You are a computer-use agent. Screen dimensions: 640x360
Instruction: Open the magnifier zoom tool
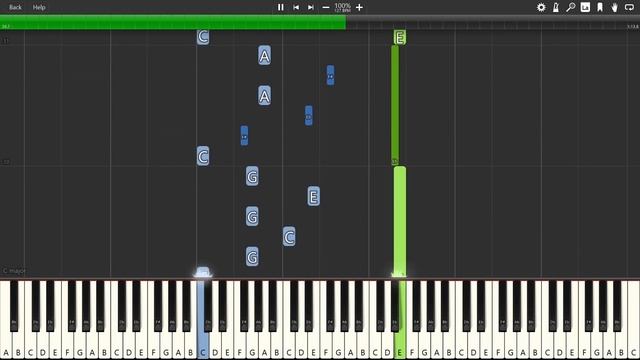tap(571, 7)
